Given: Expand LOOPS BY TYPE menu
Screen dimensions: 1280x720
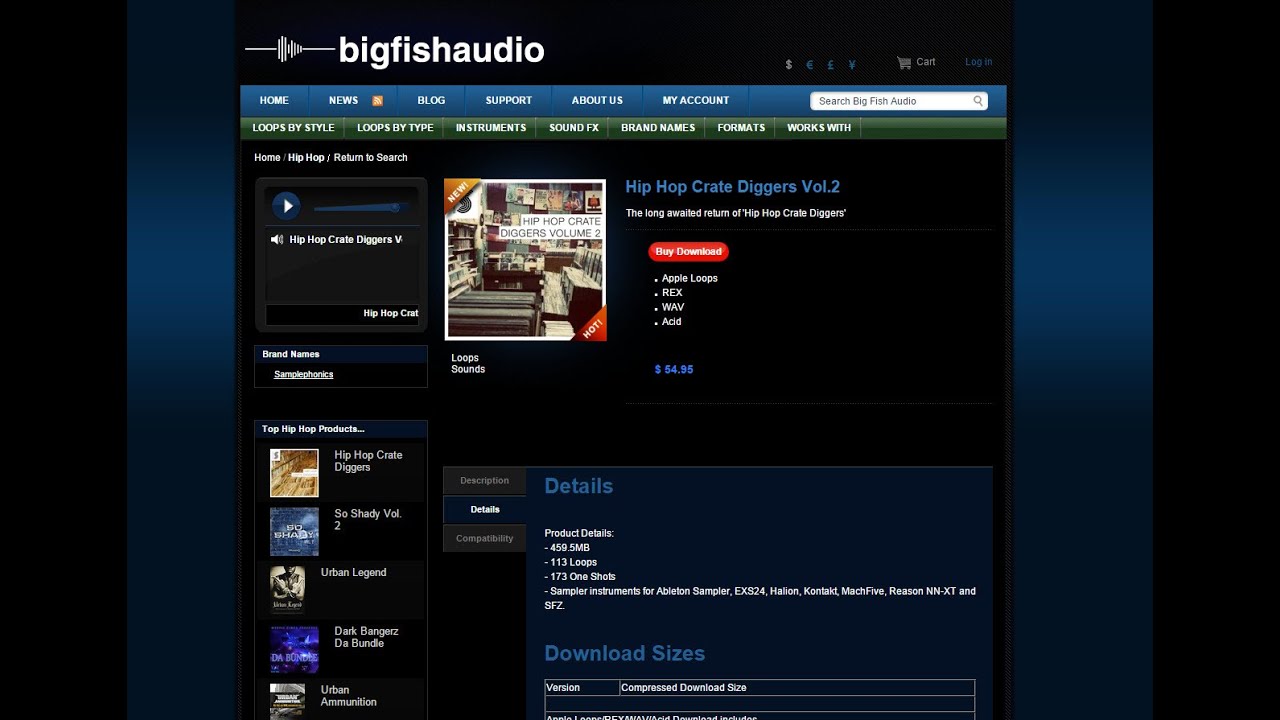Looking at the screenshot, I should [395, 128].
